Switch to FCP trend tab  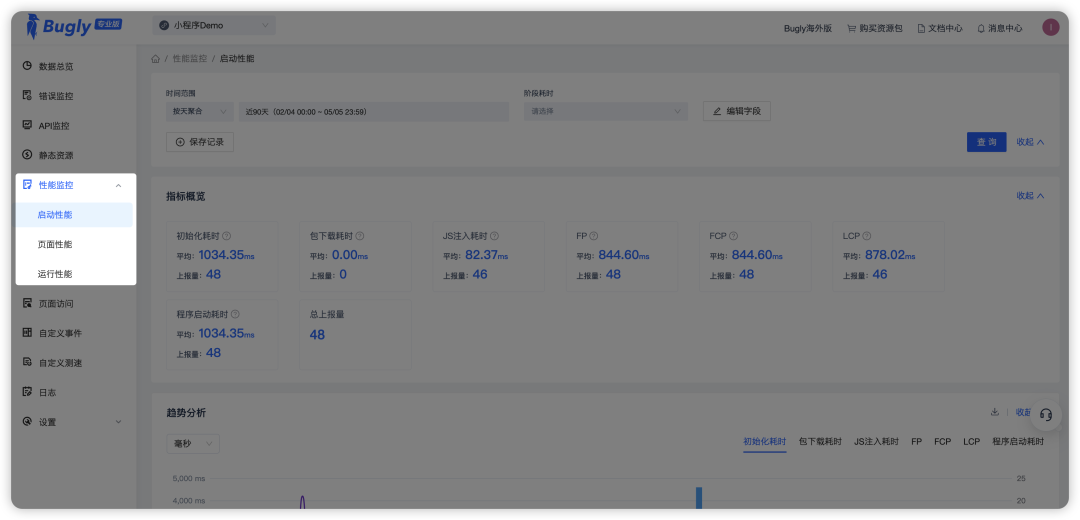942,441
